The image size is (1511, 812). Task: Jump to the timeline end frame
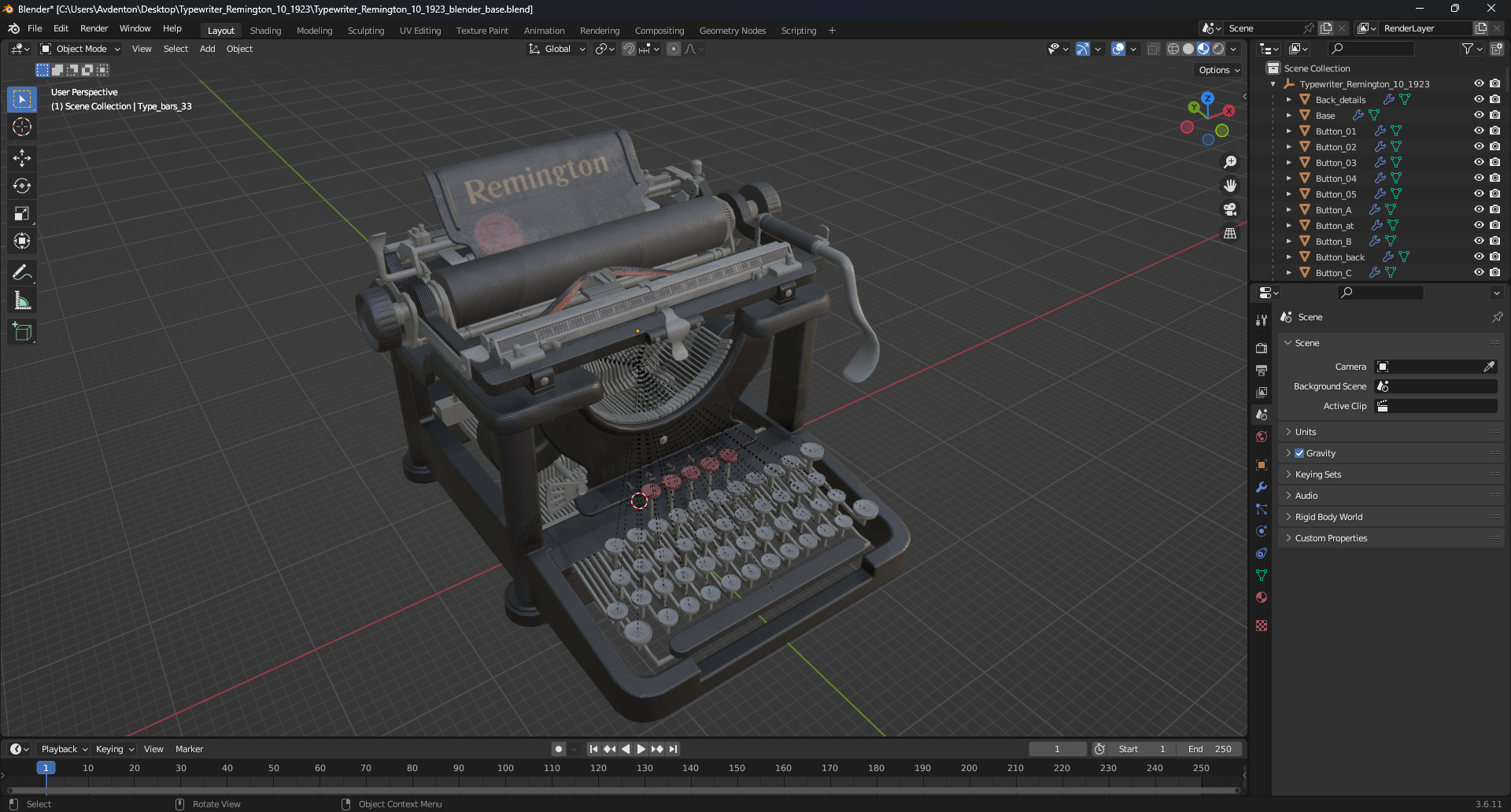(673, 749)
